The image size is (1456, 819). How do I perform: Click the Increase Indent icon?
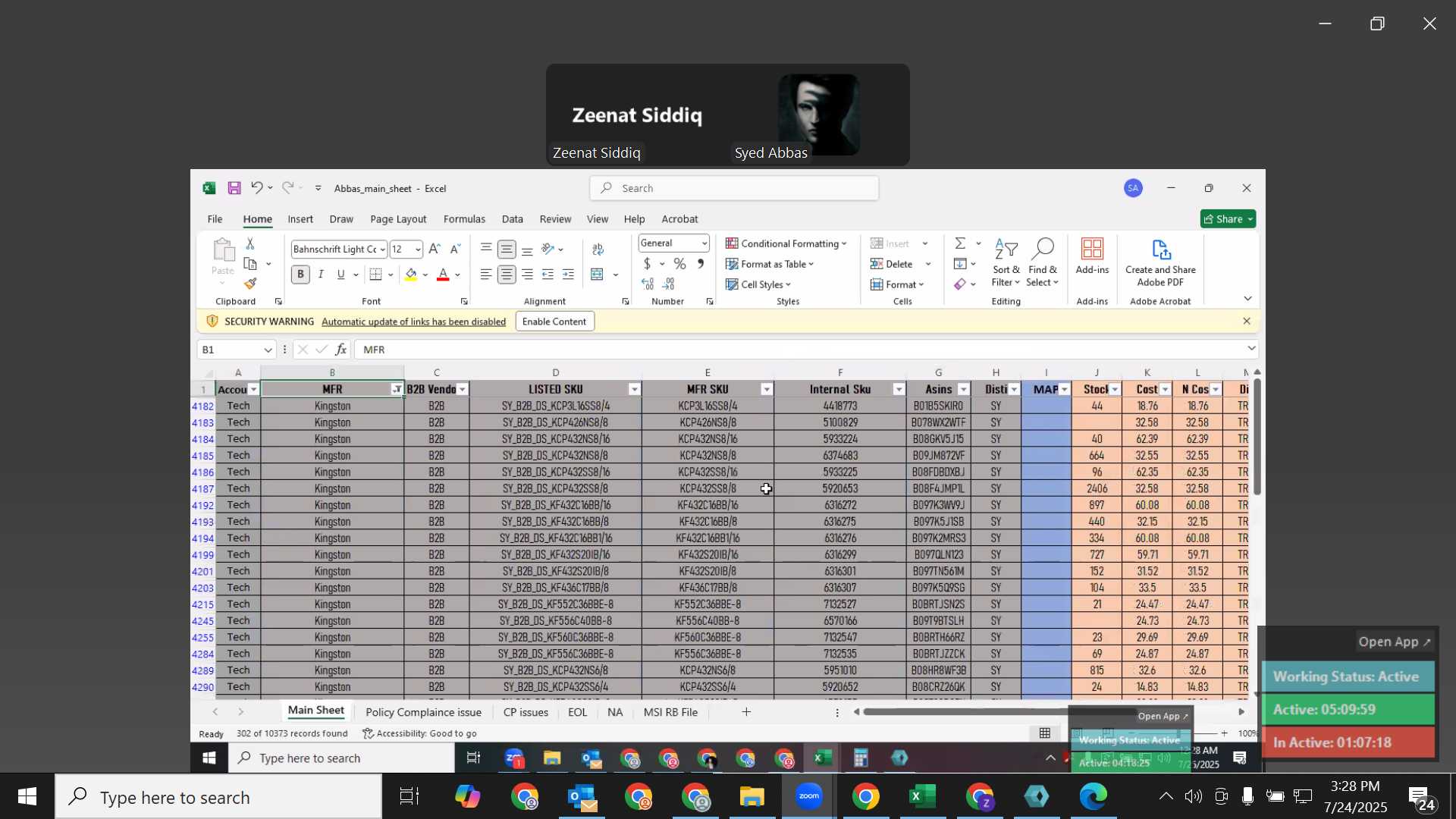click(x=568, y=275)
